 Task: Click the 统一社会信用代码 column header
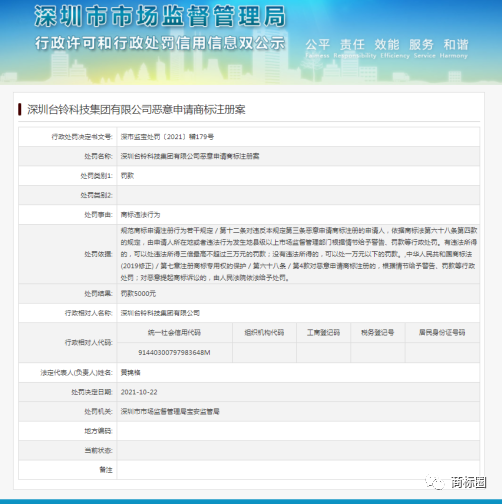point(174,332)
